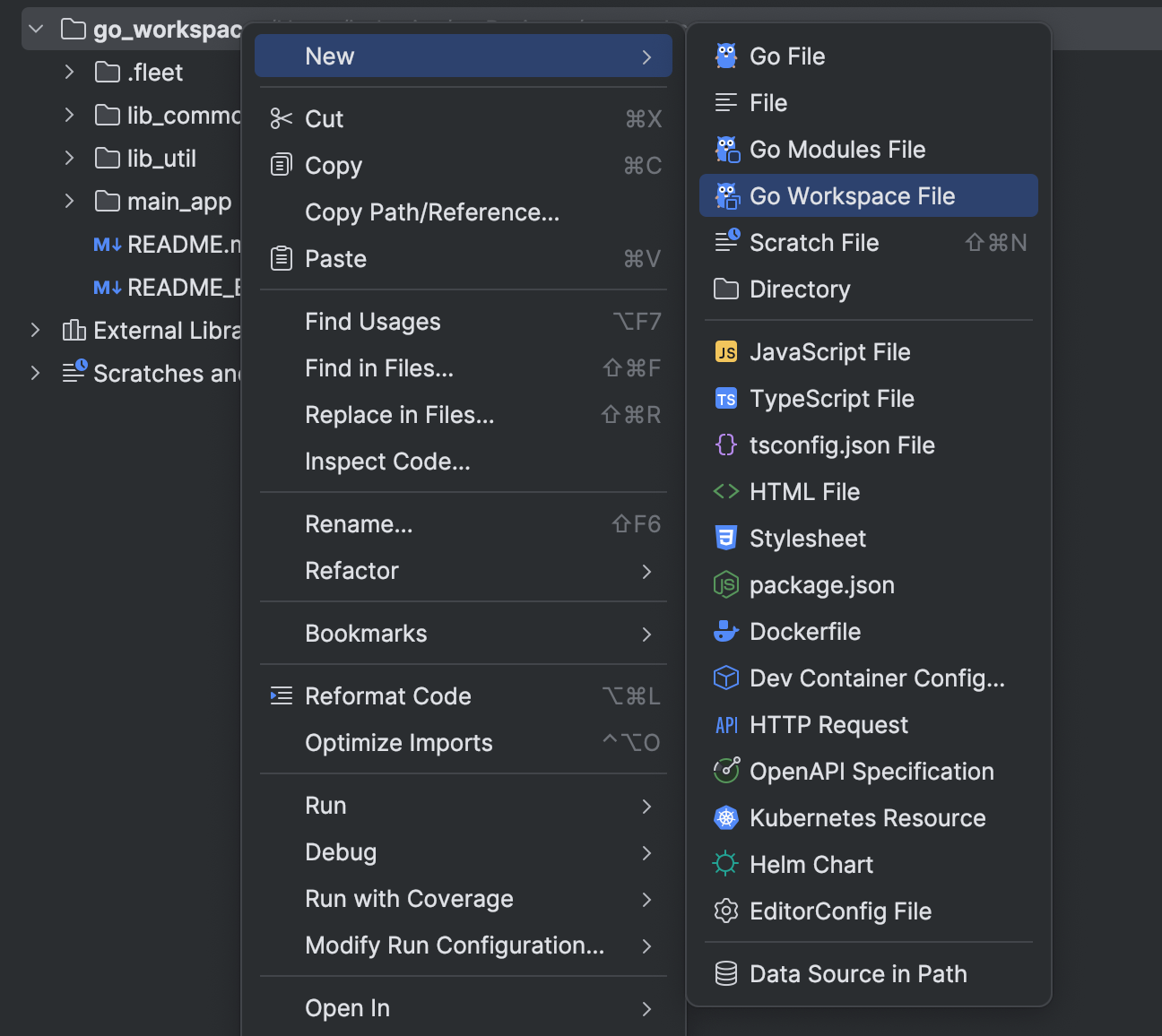Expand the .fleet folder

pos(69,72)
